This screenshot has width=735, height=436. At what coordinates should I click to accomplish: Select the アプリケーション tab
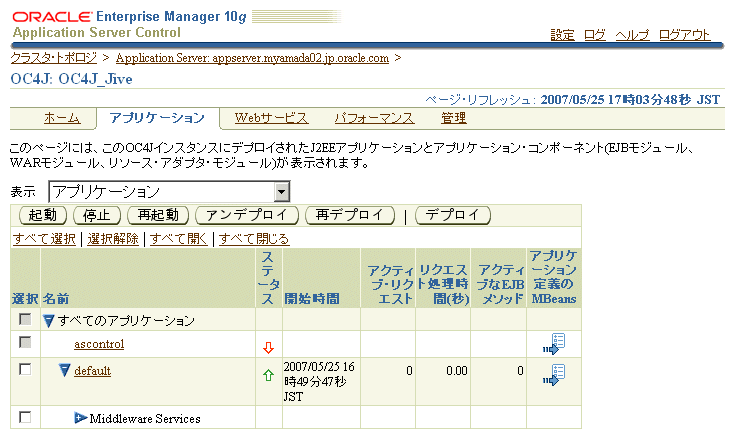pyautogui.click(x=157, y=118)
